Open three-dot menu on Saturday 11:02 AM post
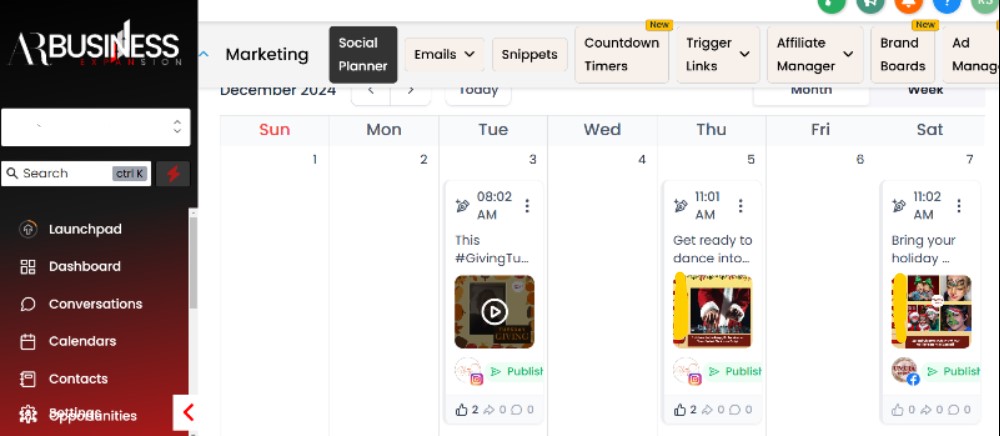1000x436 pixels. click(958, 206)
